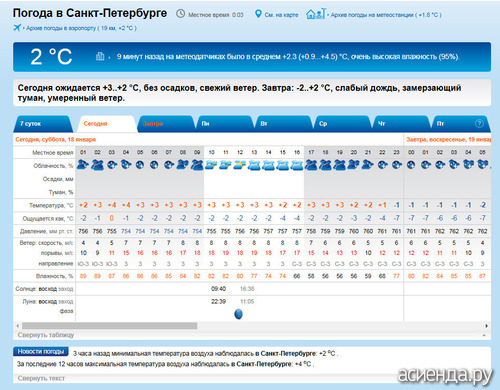Select the Ср day tab
This screenshot has height=390, width=500.
342,124
